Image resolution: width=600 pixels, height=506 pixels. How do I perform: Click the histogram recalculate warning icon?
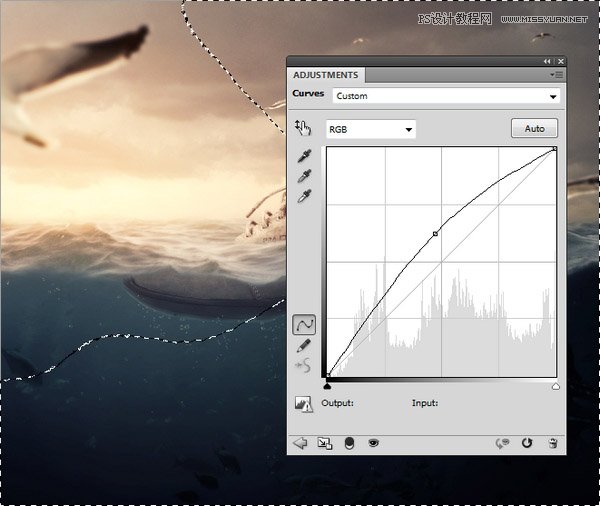click(x=304, y=404)
